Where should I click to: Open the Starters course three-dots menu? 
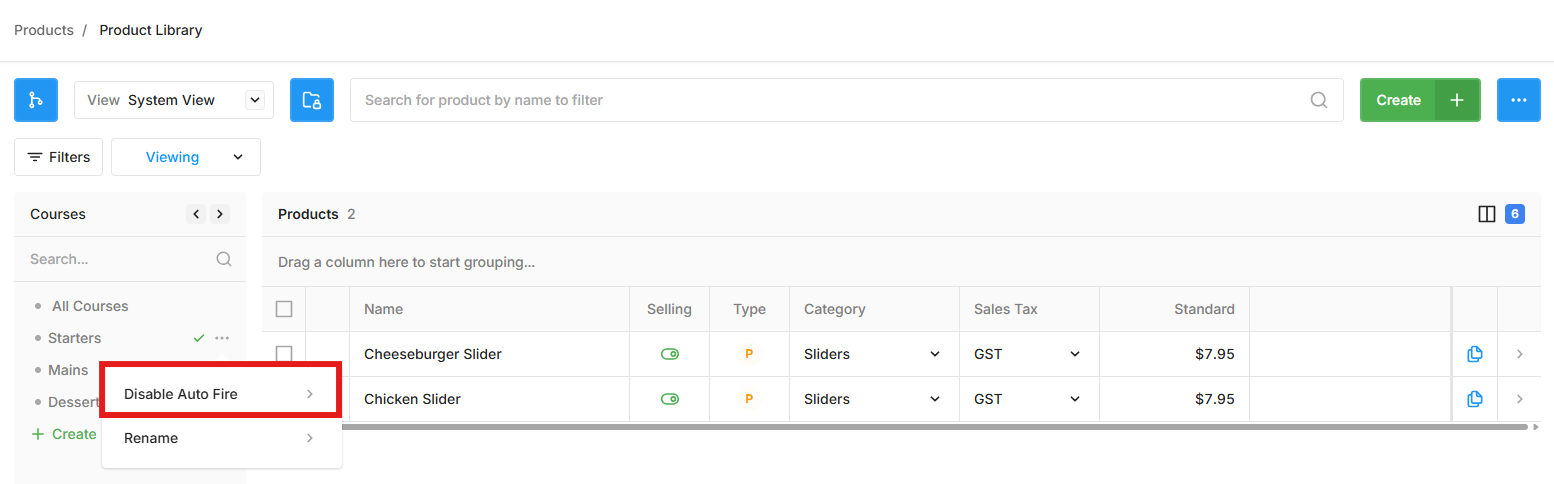pyautogui.click(x=222, y=338)
